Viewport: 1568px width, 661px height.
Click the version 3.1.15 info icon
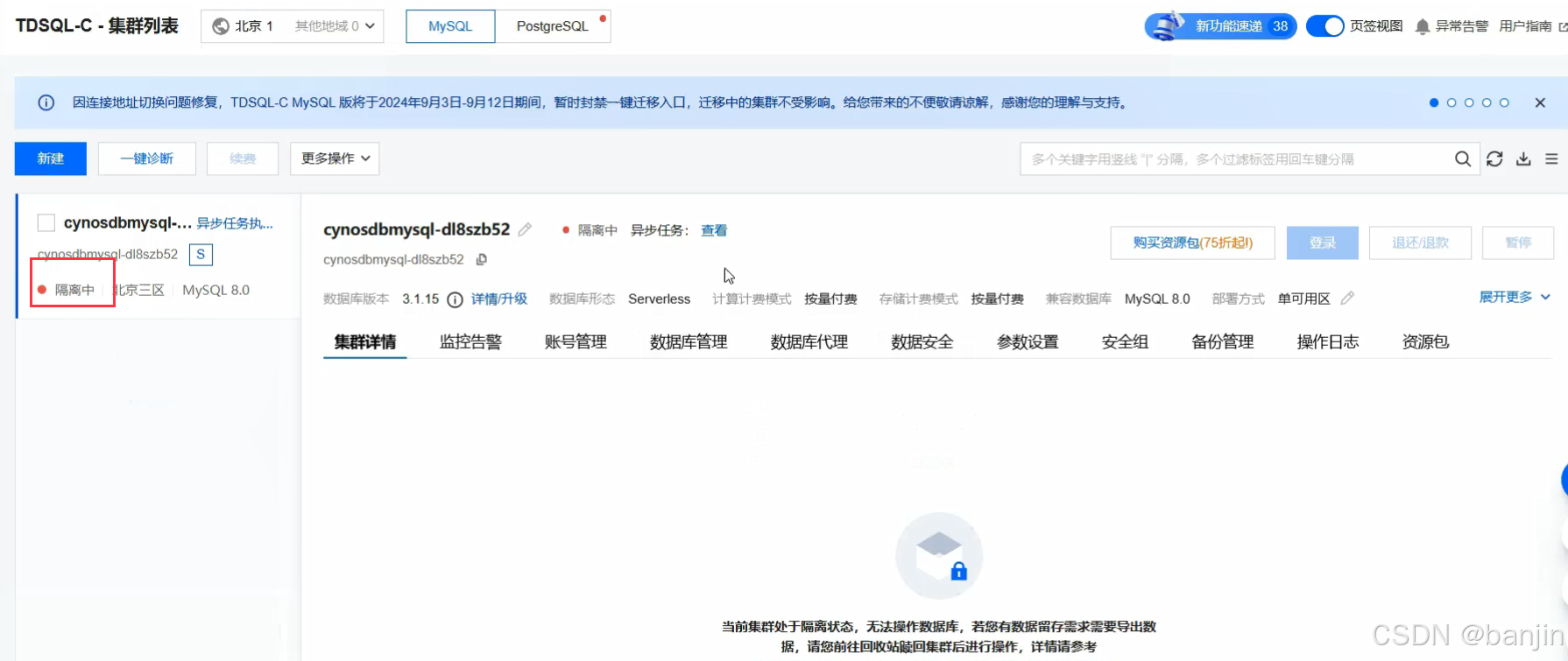coord(455,299)
